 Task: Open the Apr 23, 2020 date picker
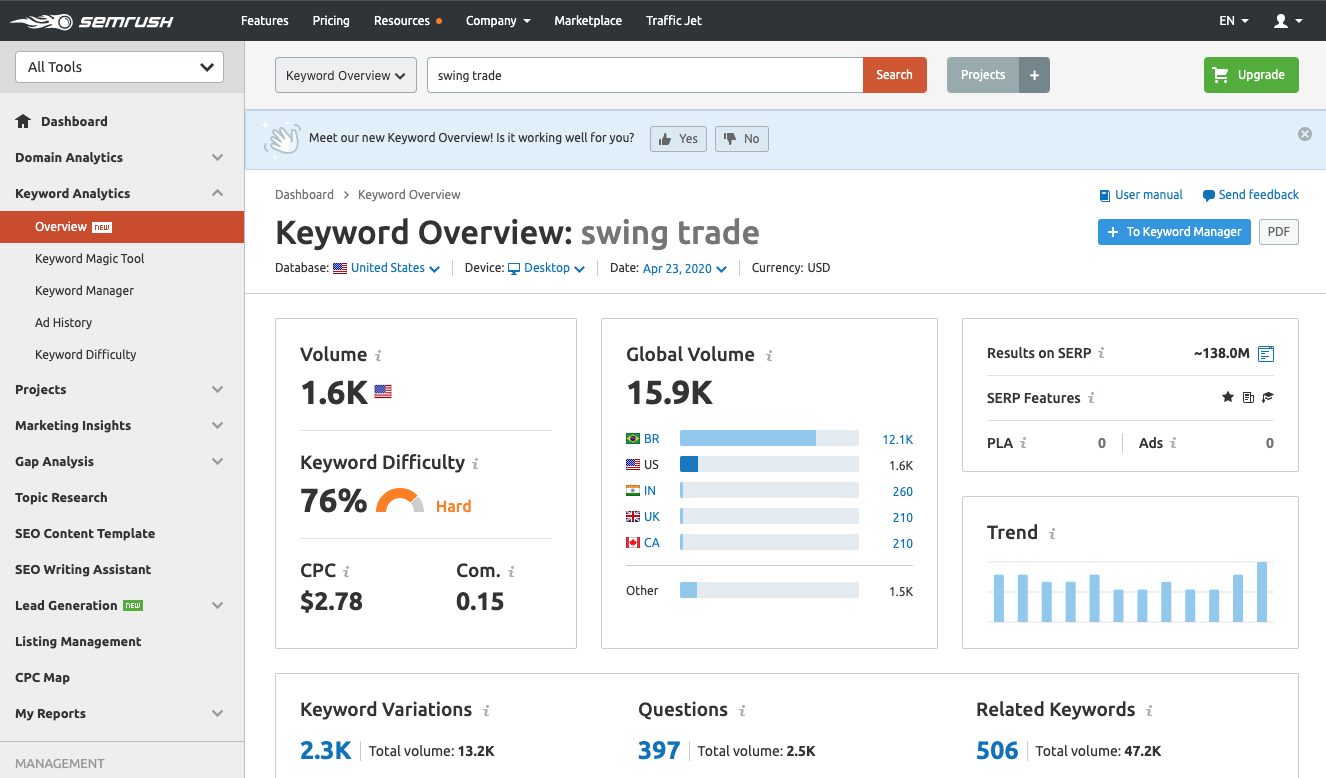point(685,268)
